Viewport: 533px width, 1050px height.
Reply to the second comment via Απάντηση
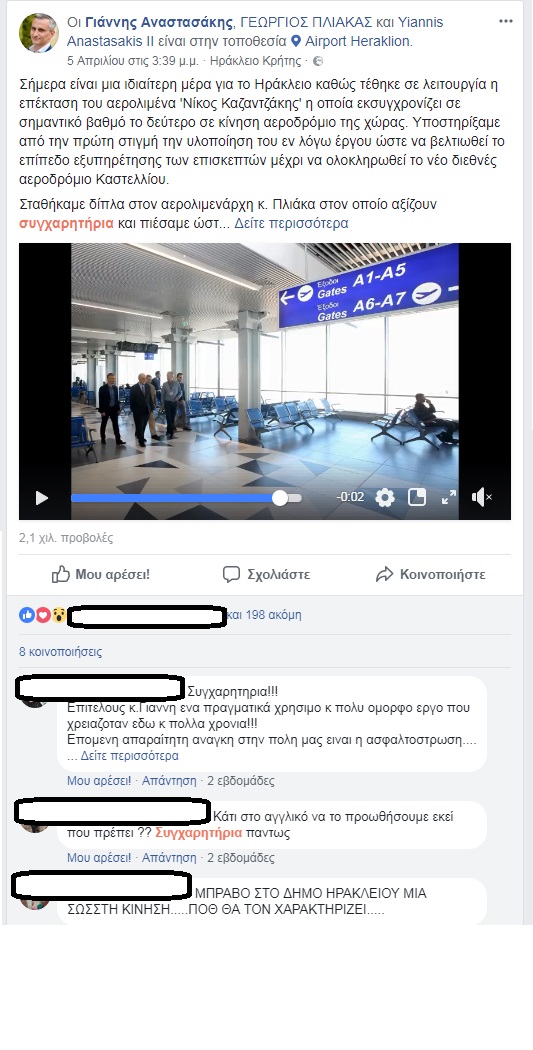(x=169, y=857)
